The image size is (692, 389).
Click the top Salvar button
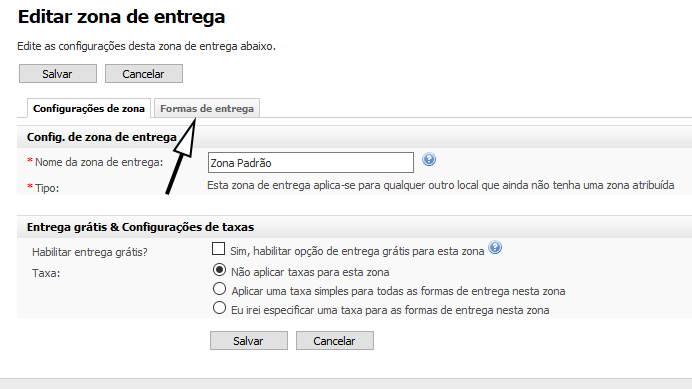pos(58,74)
